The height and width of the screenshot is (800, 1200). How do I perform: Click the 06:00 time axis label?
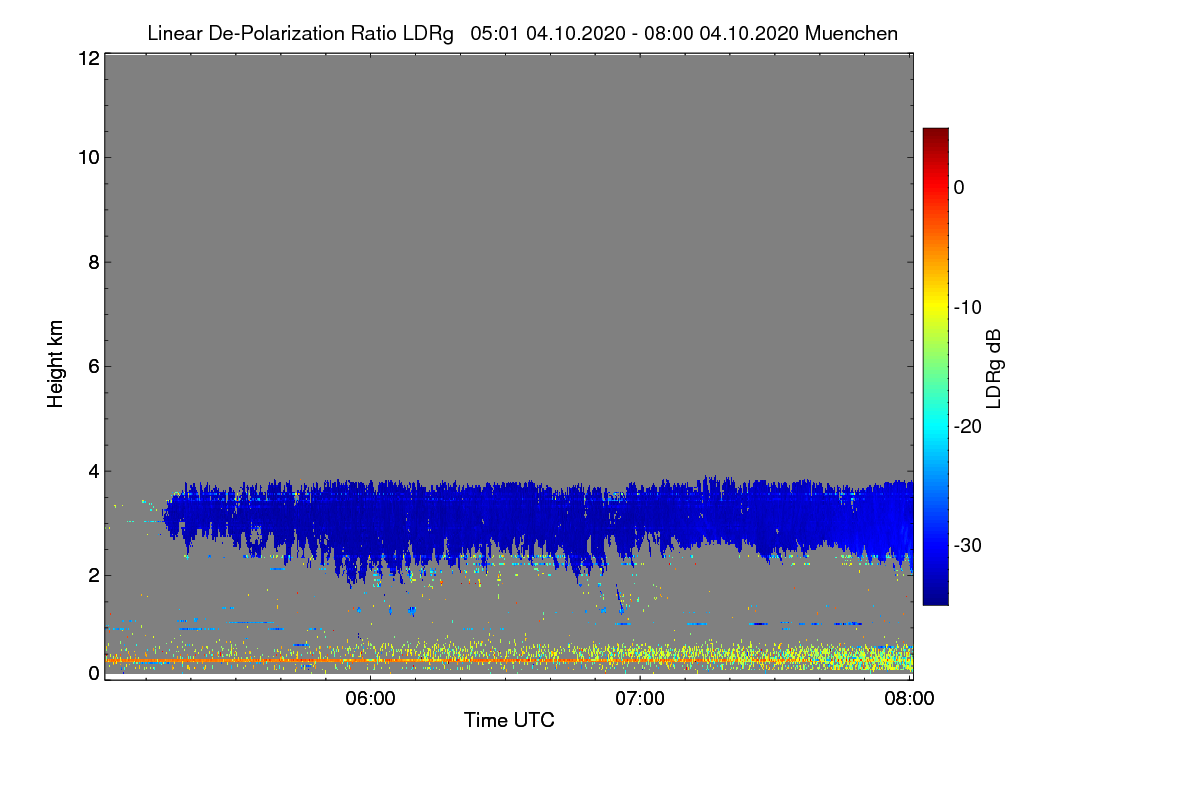pos(370,699)
